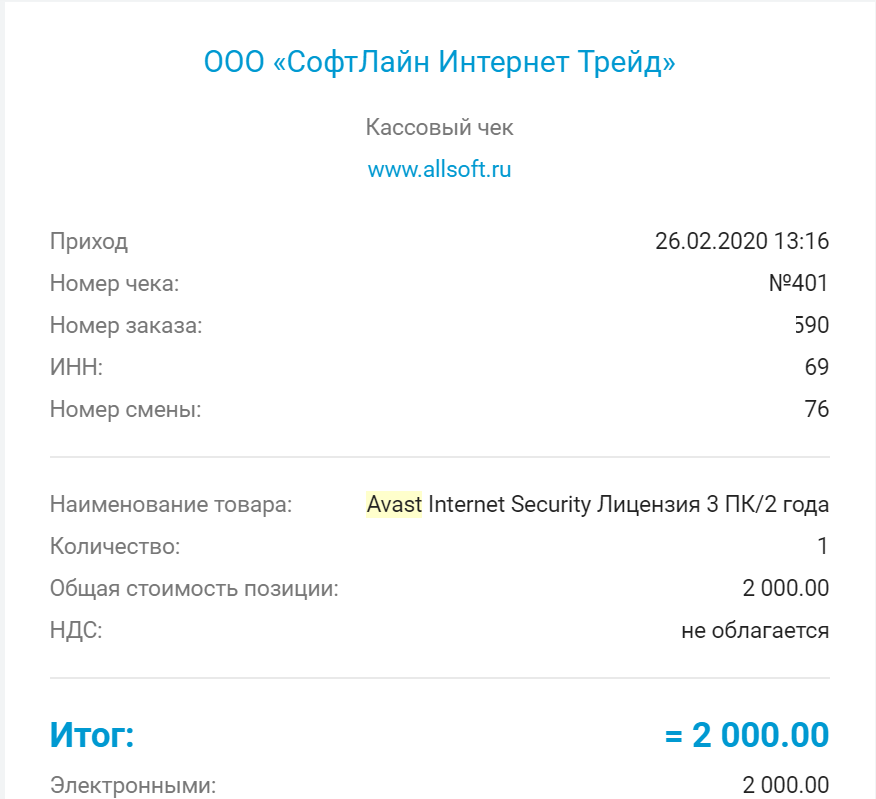Viewport: 876px width, 799px height.
Task: Click the Количество label
Action: point(115,546)
